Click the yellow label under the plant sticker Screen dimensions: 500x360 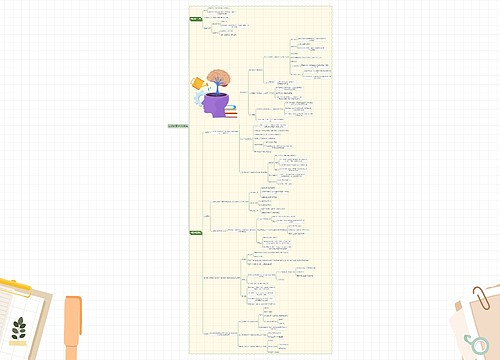coord(17,343)
